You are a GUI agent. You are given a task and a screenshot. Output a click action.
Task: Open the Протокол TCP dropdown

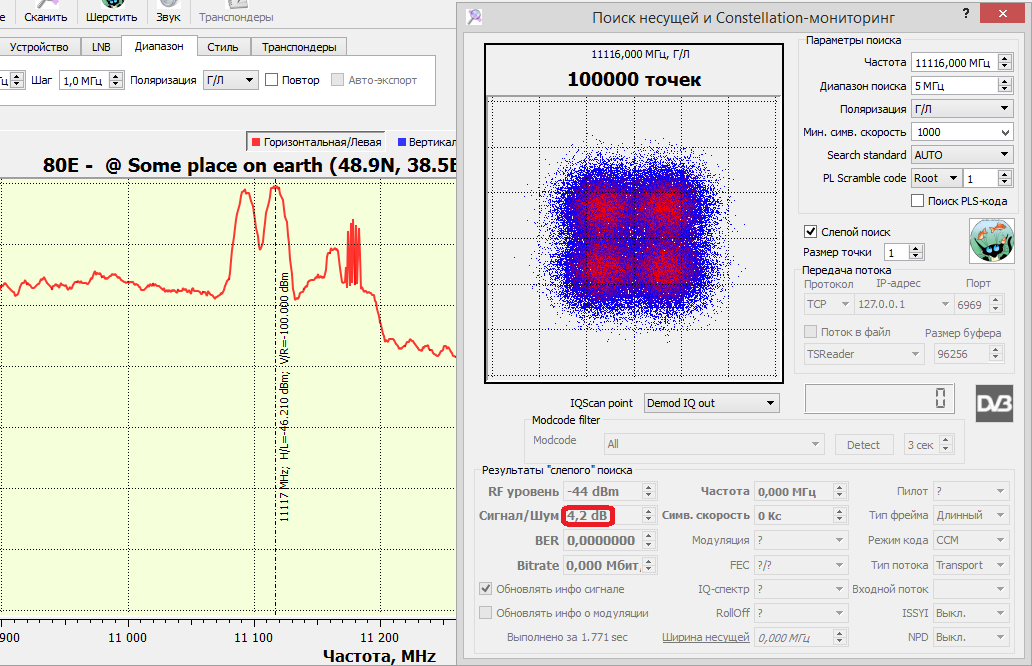[828, 304]
